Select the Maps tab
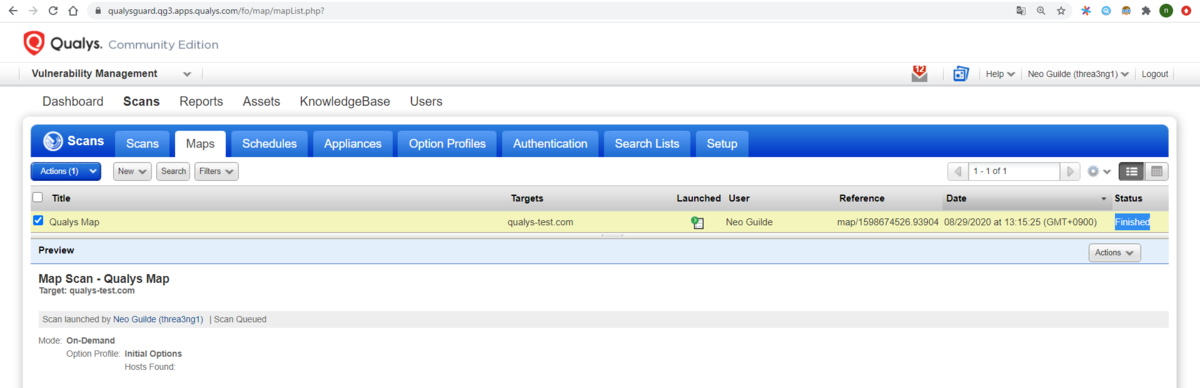 200,144
